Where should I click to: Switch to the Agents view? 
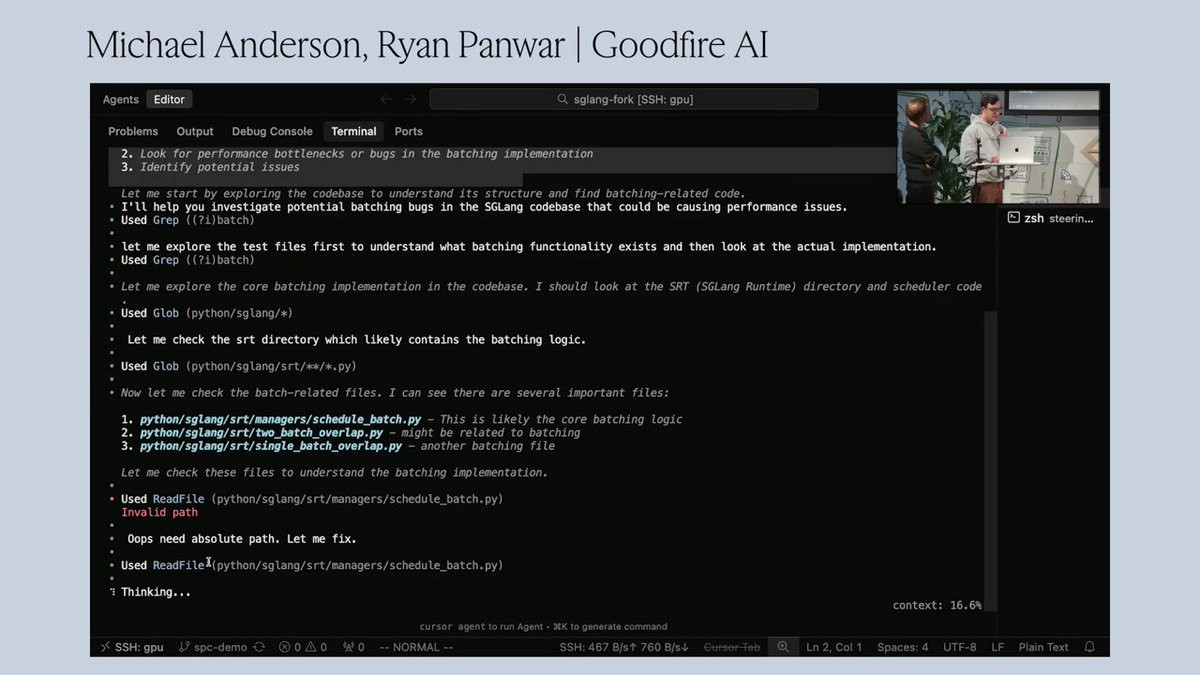[120, 100]
